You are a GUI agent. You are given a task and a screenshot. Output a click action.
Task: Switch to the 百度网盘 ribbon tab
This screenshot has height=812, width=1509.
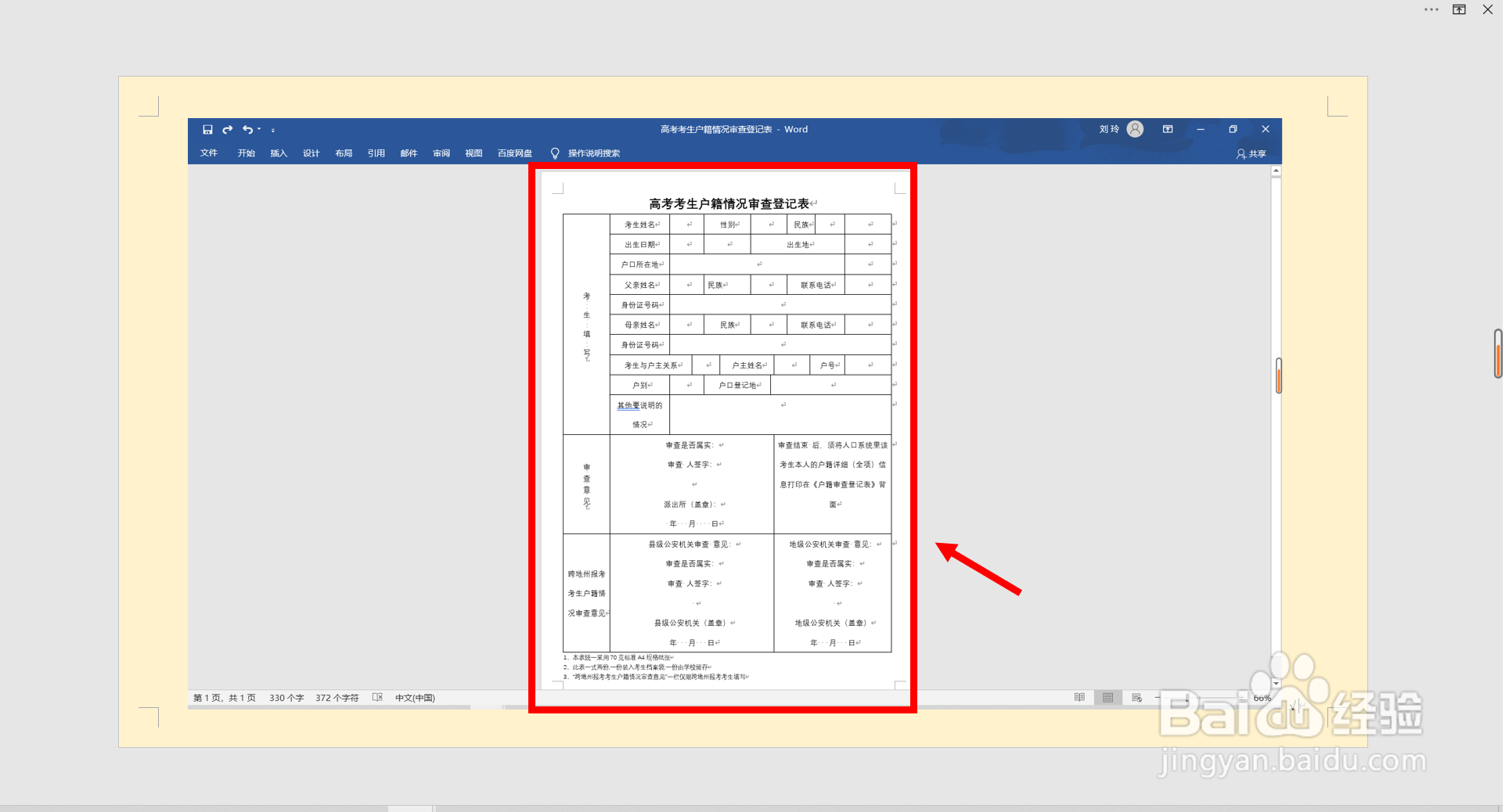515,153
